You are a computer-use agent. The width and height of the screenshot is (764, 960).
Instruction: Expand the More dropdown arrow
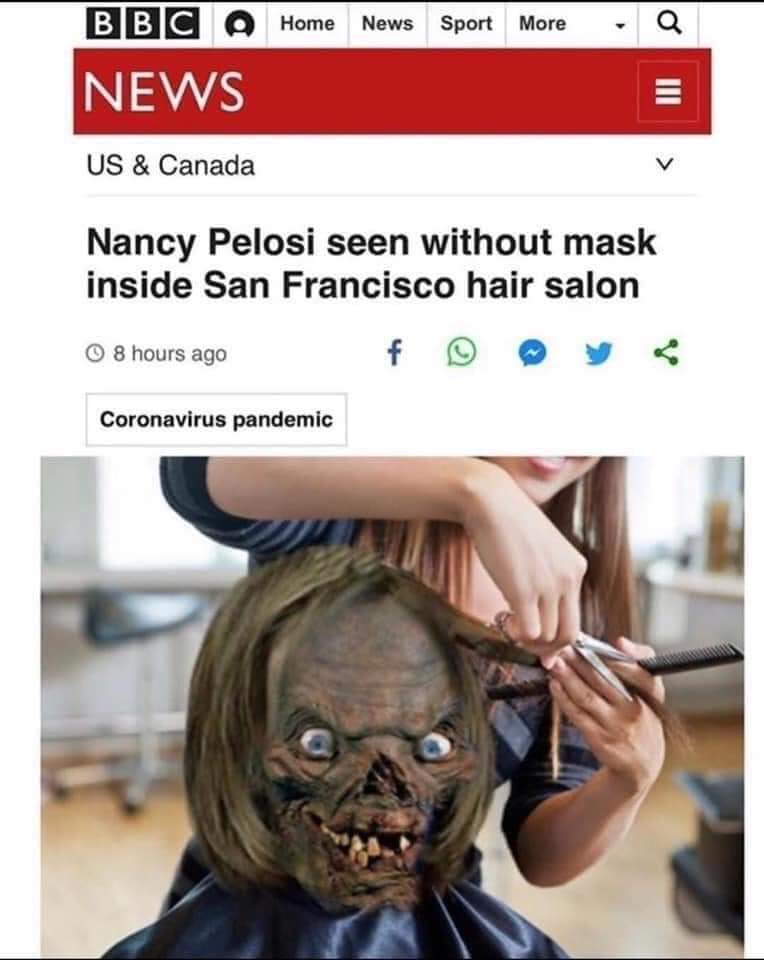pos(620,26)
